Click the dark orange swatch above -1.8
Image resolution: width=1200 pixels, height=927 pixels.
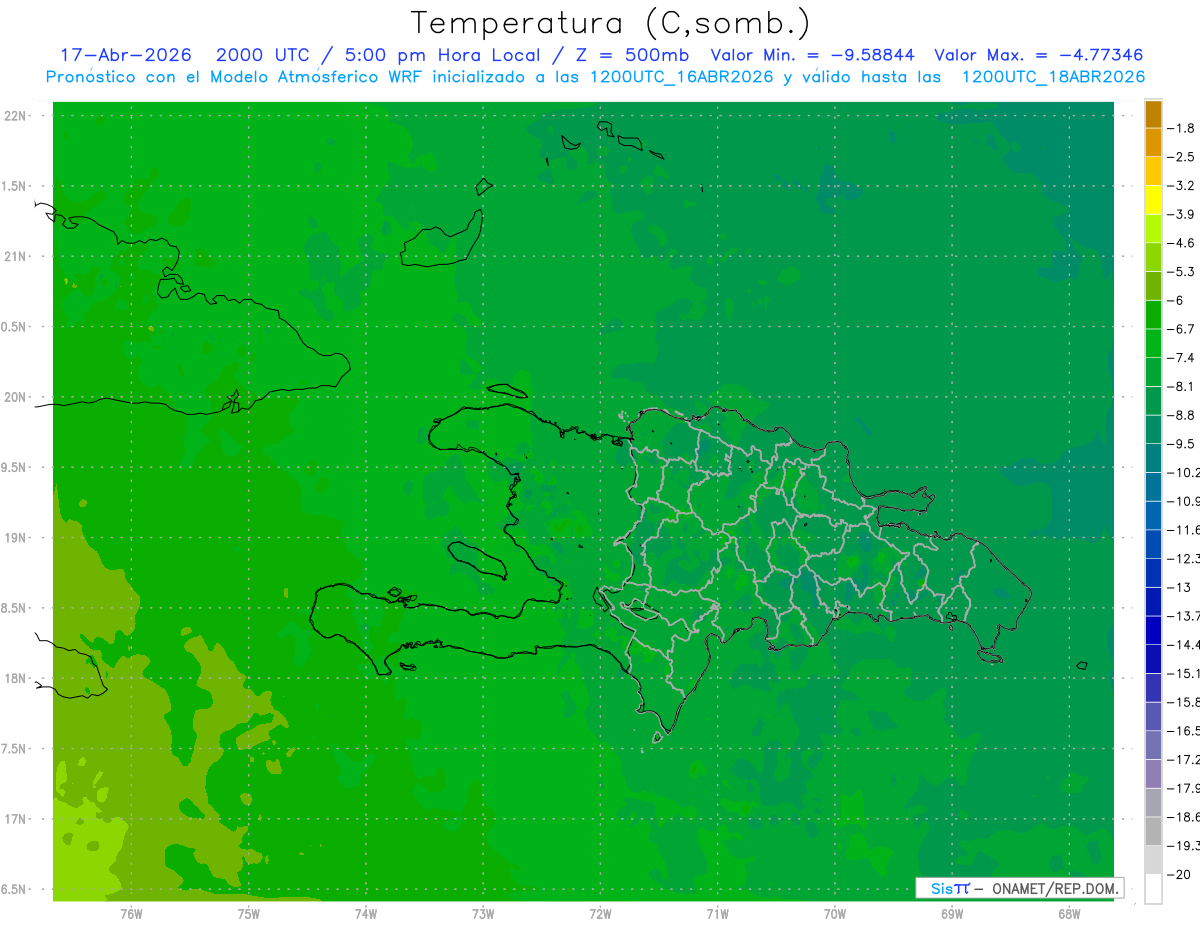1153,114
